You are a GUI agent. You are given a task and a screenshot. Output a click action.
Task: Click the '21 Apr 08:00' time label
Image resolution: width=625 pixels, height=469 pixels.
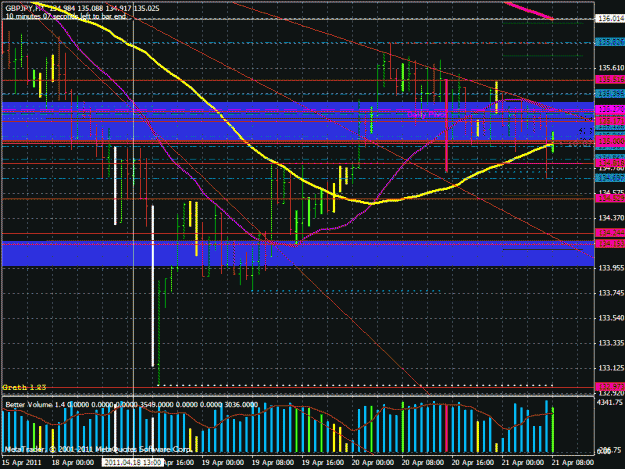click(x=573, y=463)
